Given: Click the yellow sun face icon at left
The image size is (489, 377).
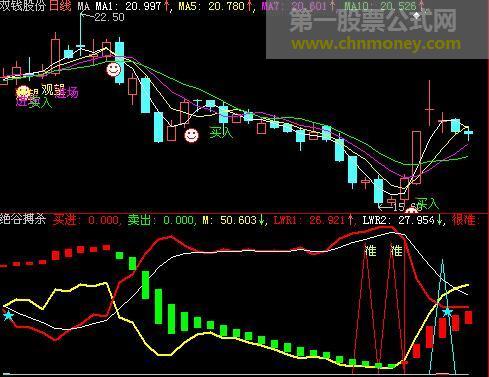Looking at the screenshot, I should point(23,92).
